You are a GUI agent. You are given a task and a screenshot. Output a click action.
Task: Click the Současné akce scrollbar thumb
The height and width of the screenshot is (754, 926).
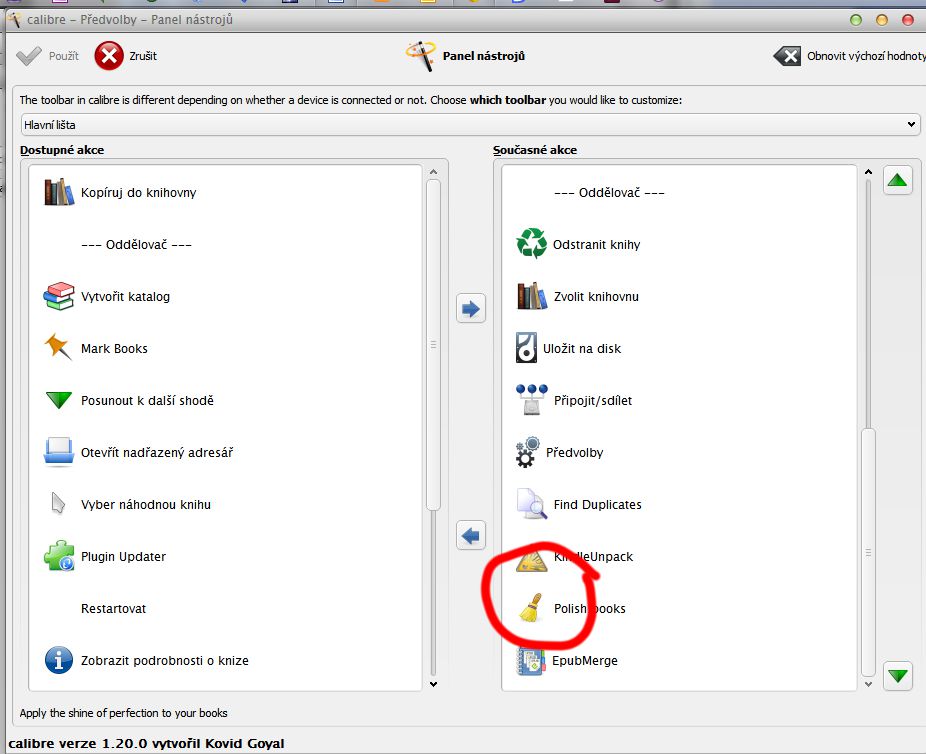tap(868, 552)
